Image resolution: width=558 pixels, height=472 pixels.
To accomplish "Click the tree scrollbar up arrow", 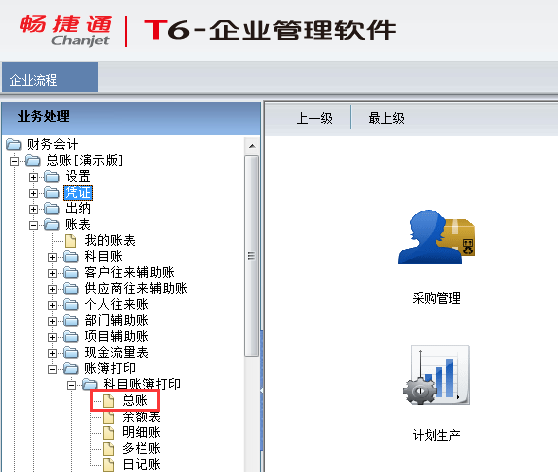I will coord(252,146).
